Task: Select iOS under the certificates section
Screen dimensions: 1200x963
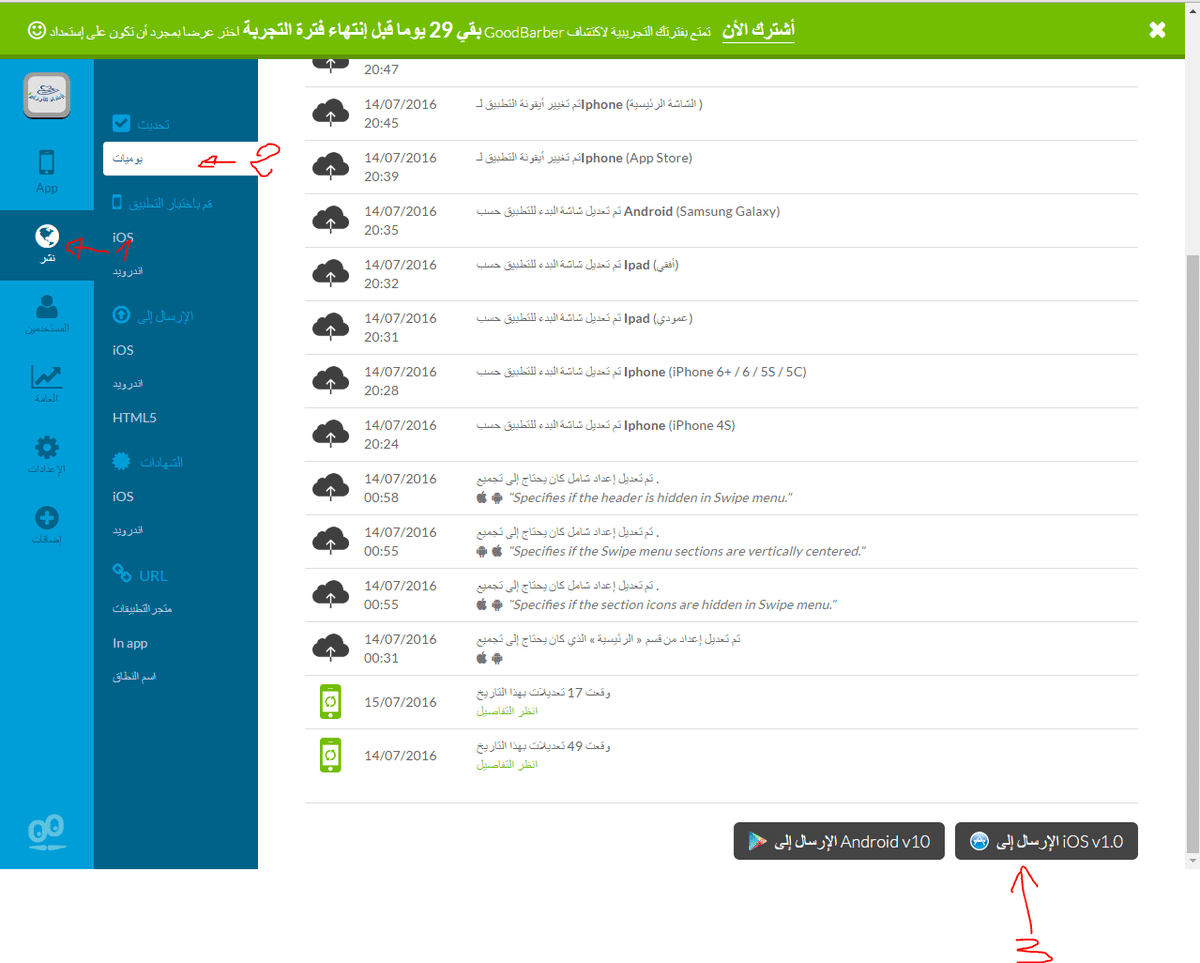Action: pyautogui.click(x=123, y=496)
